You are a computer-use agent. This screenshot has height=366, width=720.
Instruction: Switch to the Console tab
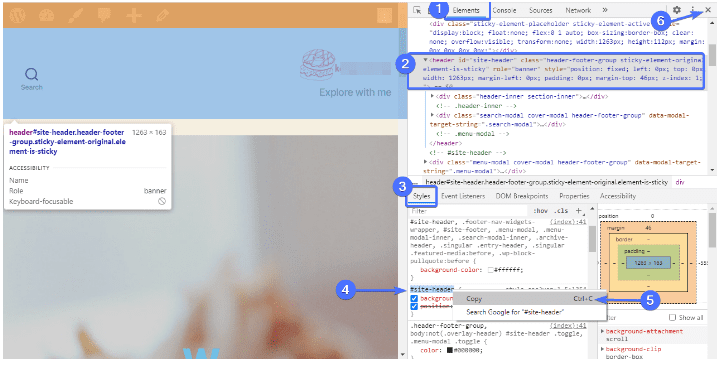[504, 10]
